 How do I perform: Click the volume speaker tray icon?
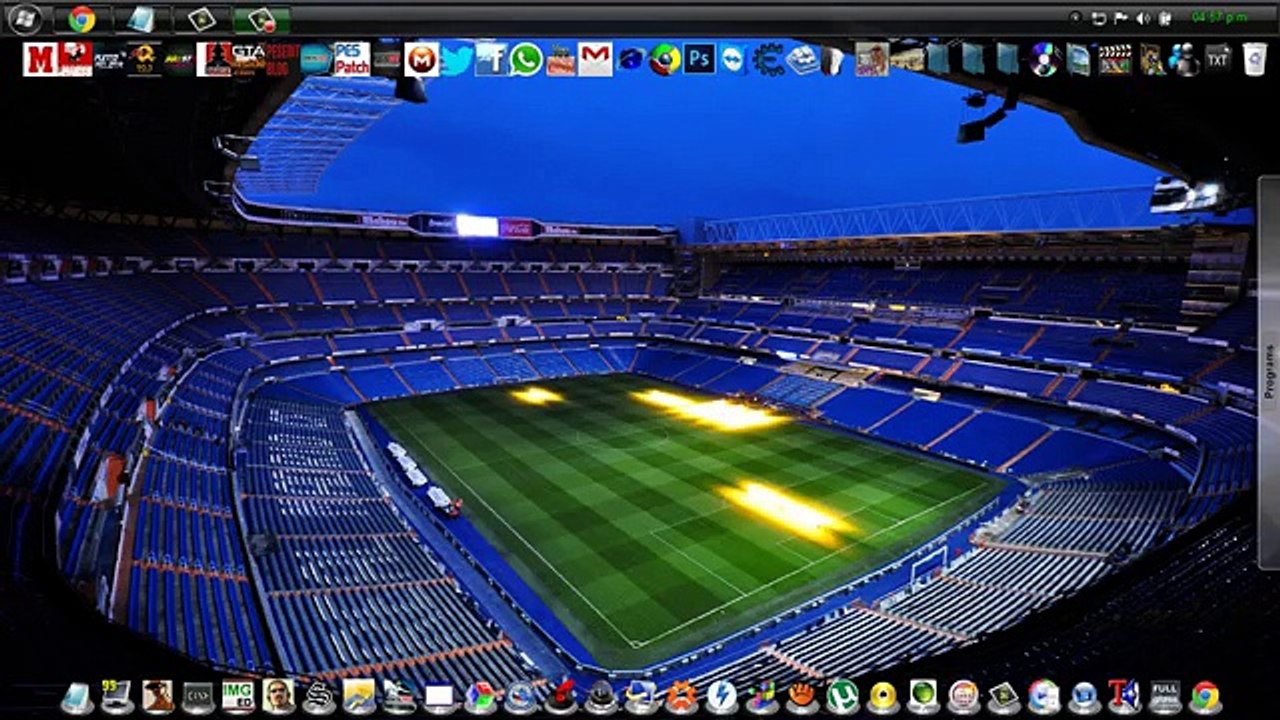1141,18
